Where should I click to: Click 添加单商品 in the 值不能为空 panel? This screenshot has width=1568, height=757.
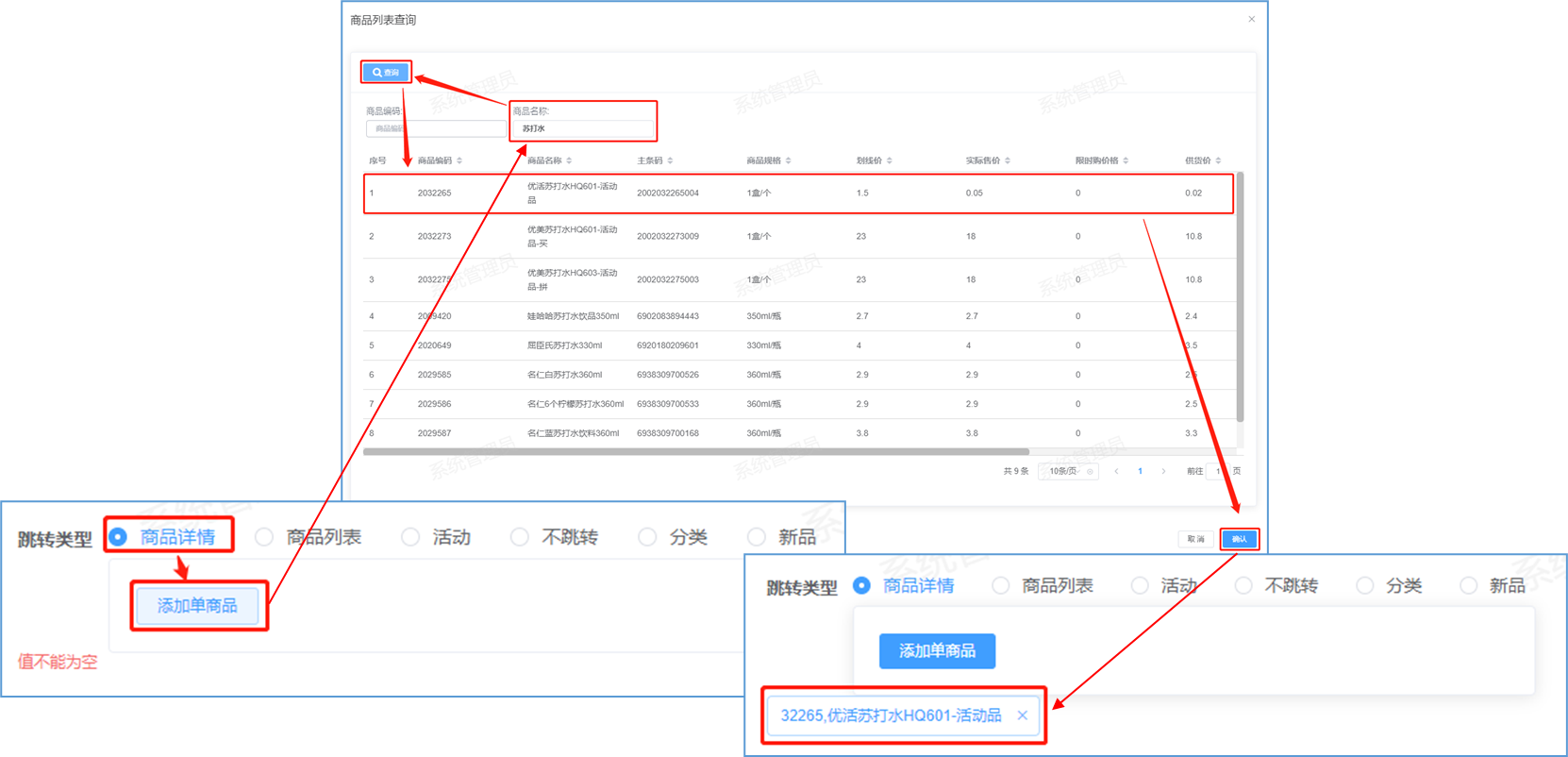coord(197,606)
